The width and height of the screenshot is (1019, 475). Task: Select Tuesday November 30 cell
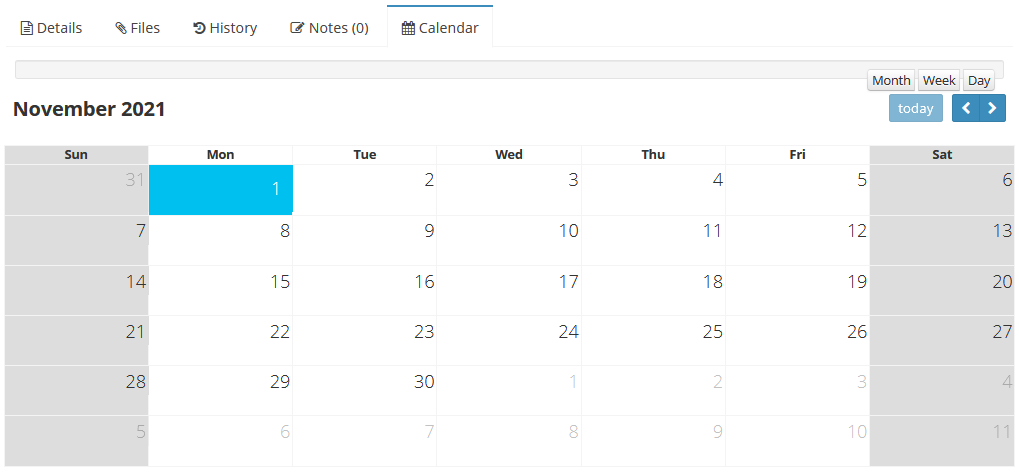[365, 390]
